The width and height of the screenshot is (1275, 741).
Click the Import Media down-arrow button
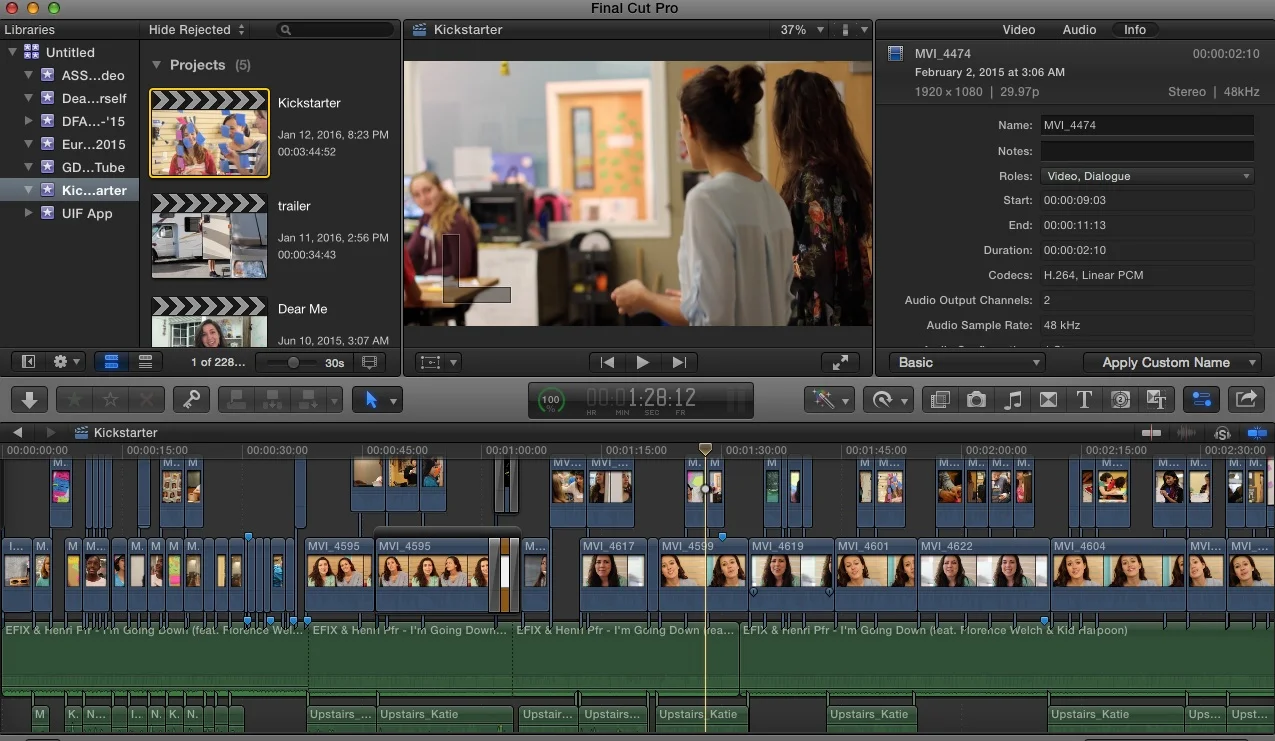click(30, 400)
